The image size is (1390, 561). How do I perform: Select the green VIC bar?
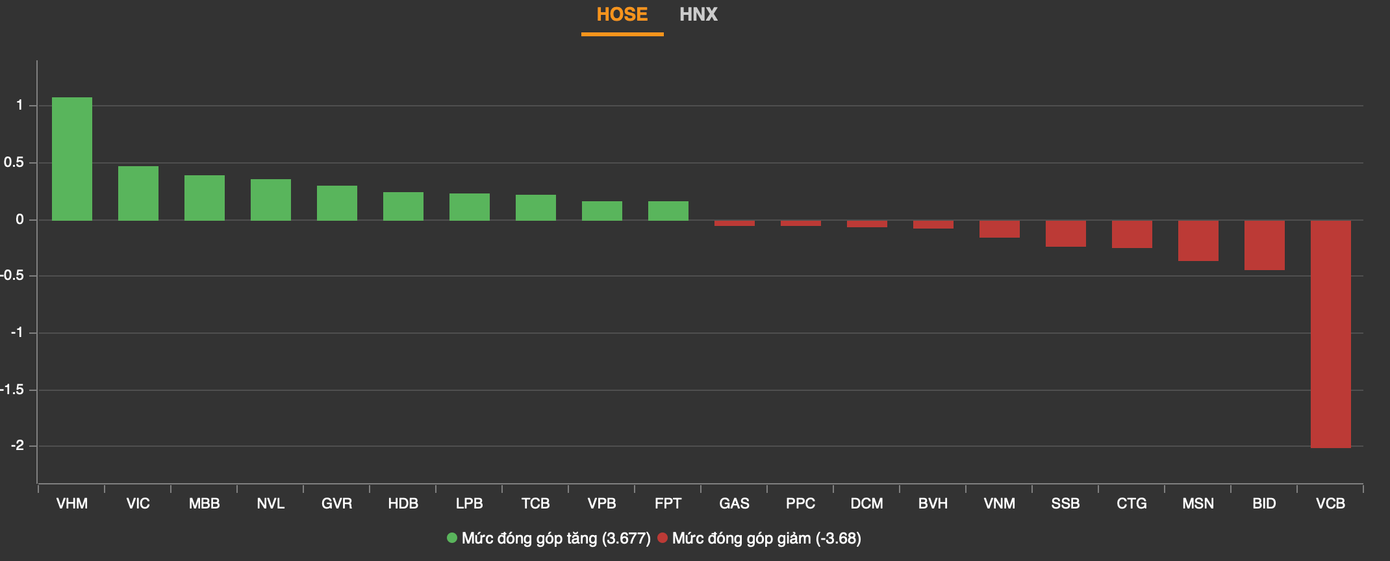(138, 193)
